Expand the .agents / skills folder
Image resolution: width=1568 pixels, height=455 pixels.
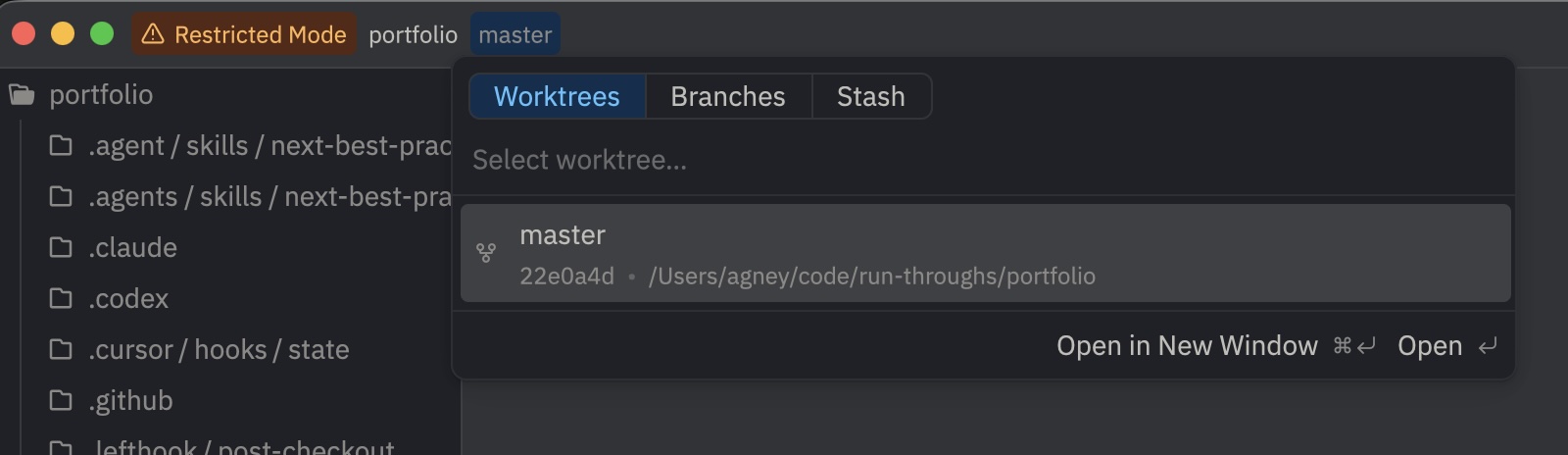(269, 196)
